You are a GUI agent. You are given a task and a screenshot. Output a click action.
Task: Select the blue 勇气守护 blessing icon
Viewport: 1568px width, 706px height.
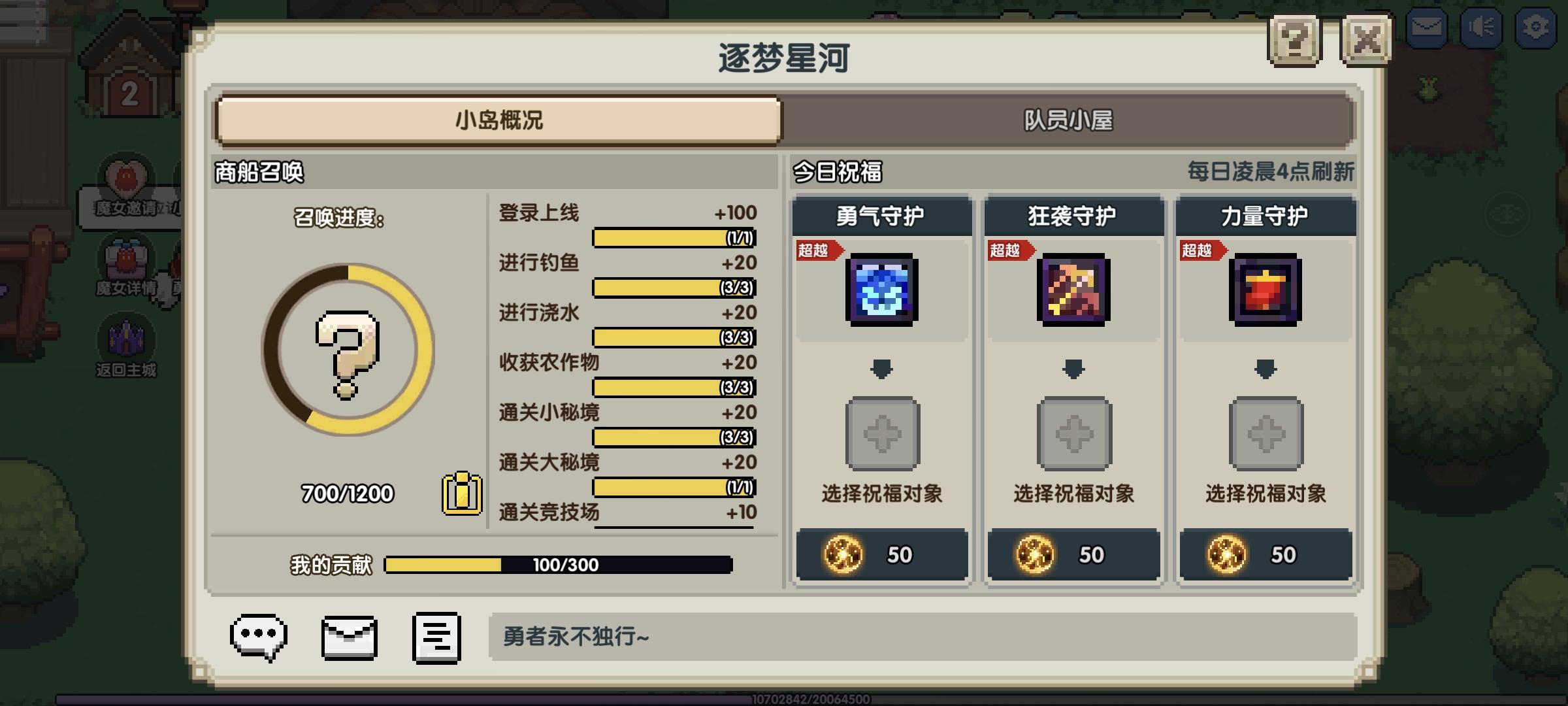881,290
